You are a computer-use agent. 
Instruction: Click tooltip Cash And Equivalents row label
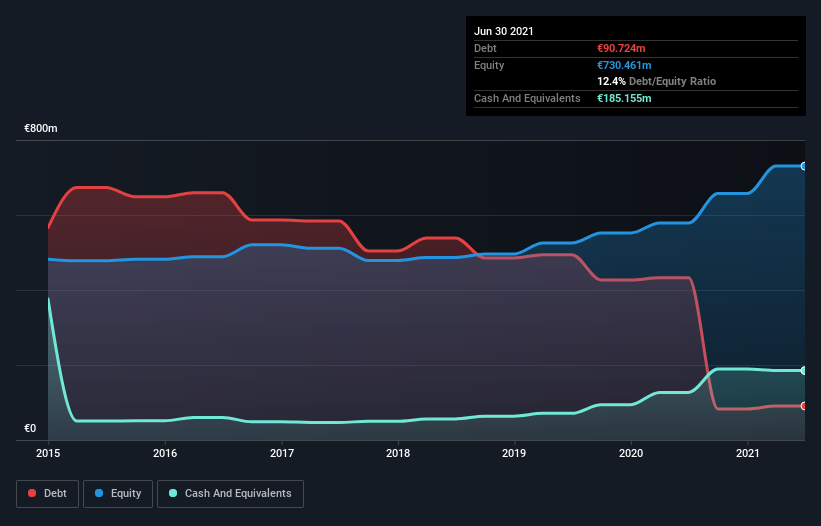click(527, 98)
